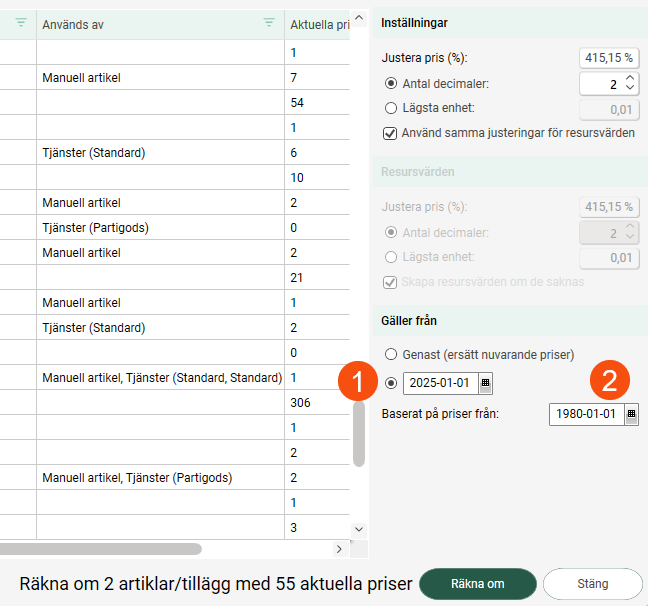648x606 pixels.
Task: Uncheck Använd samma justeringar för resursvärden
Action: pyautogui.click(x=390, y=134)
